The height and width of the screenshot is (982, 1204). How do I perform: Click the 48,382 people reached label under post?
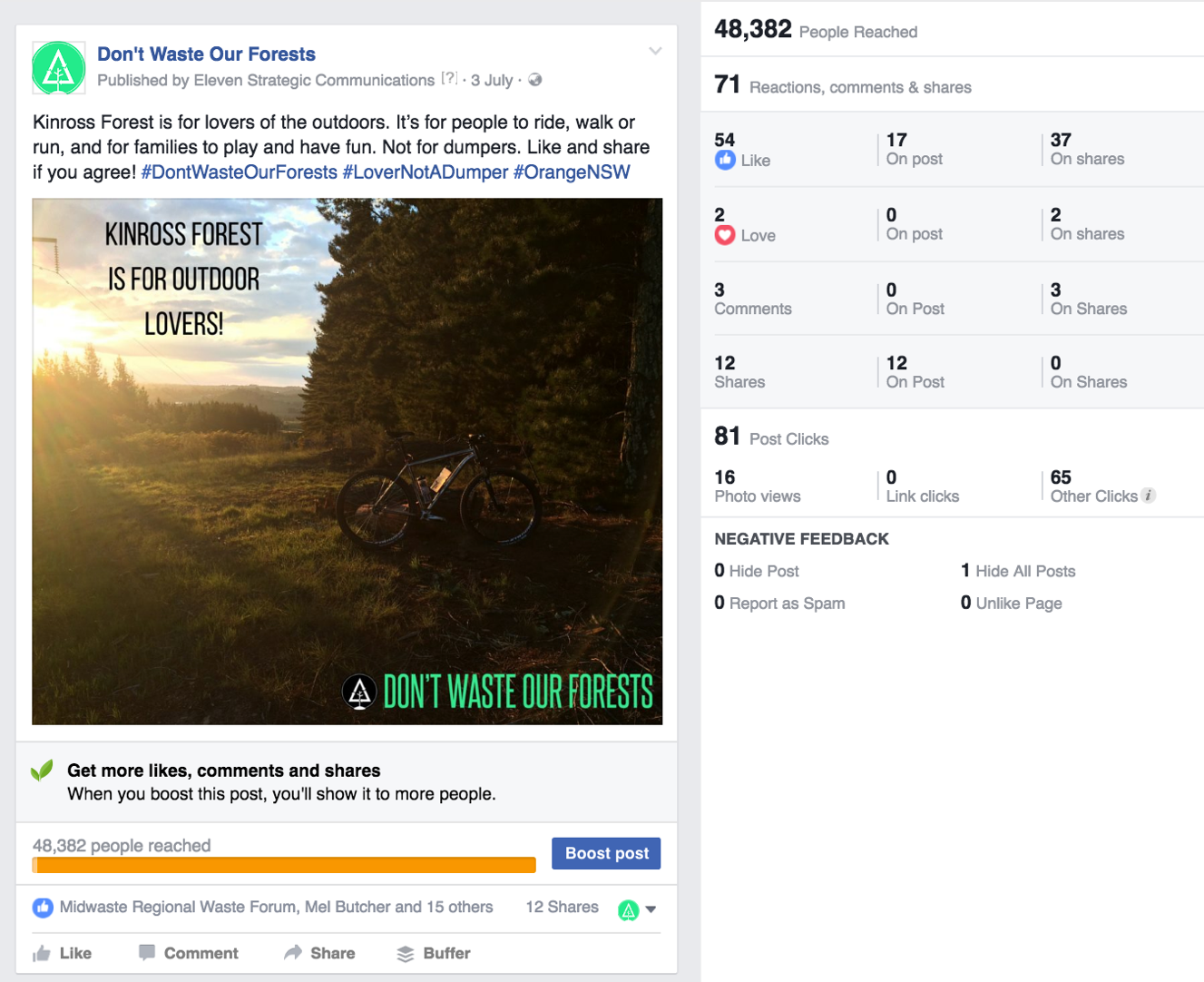point(122,846)
